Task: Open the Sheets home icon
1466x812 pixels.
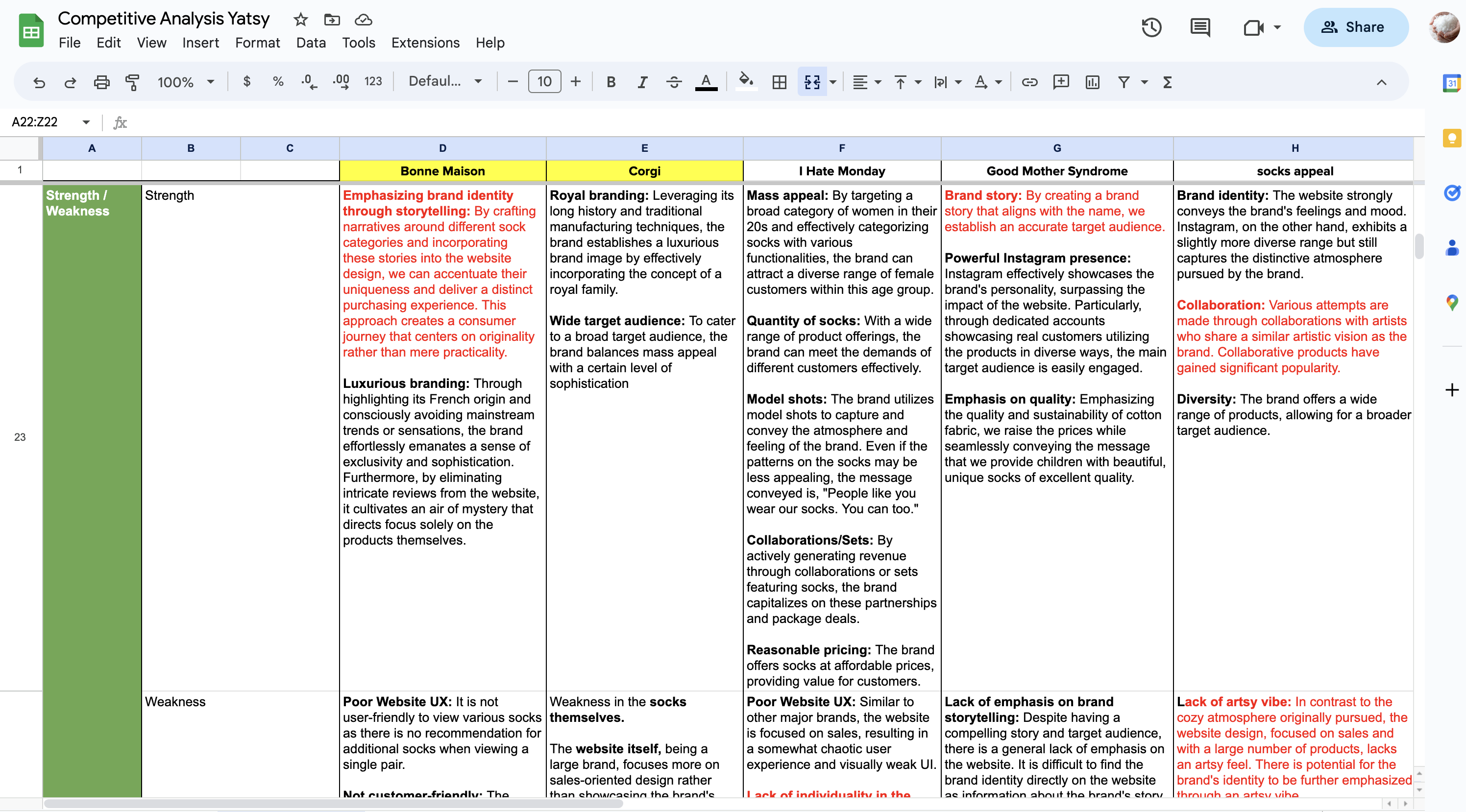Action: click(31, 31)
